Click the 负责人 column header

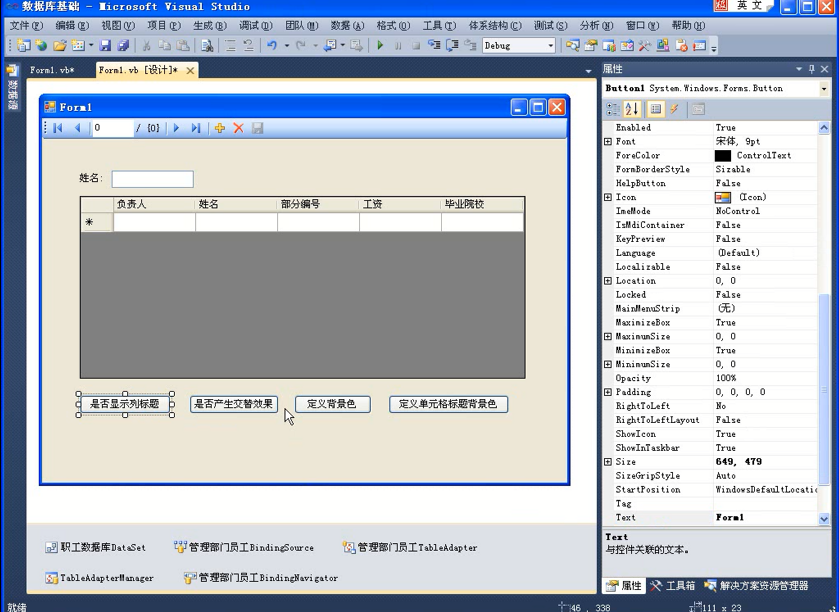pyautogui.click(x=154, y=204)
